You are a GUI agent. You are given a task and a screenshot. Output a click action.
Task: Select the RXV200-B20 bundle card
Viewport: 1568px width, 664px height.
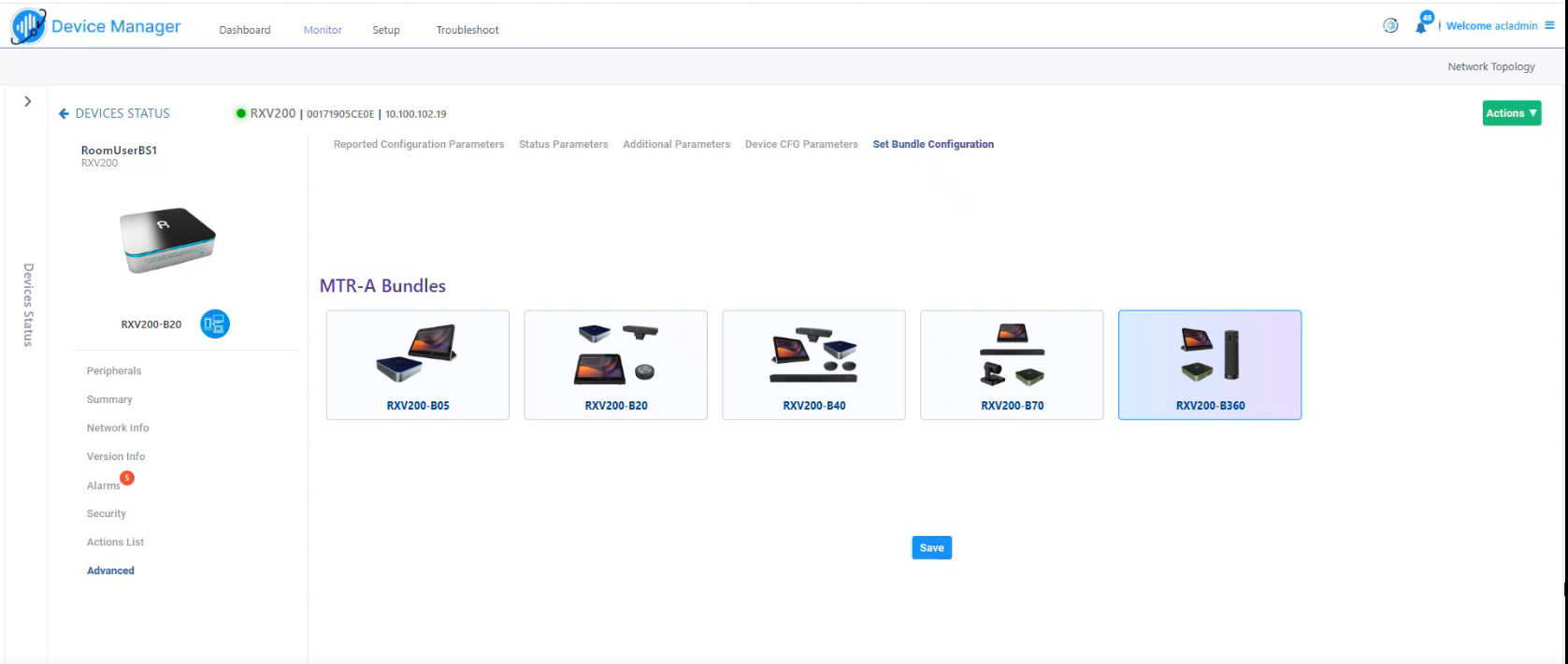coord(616,365)
